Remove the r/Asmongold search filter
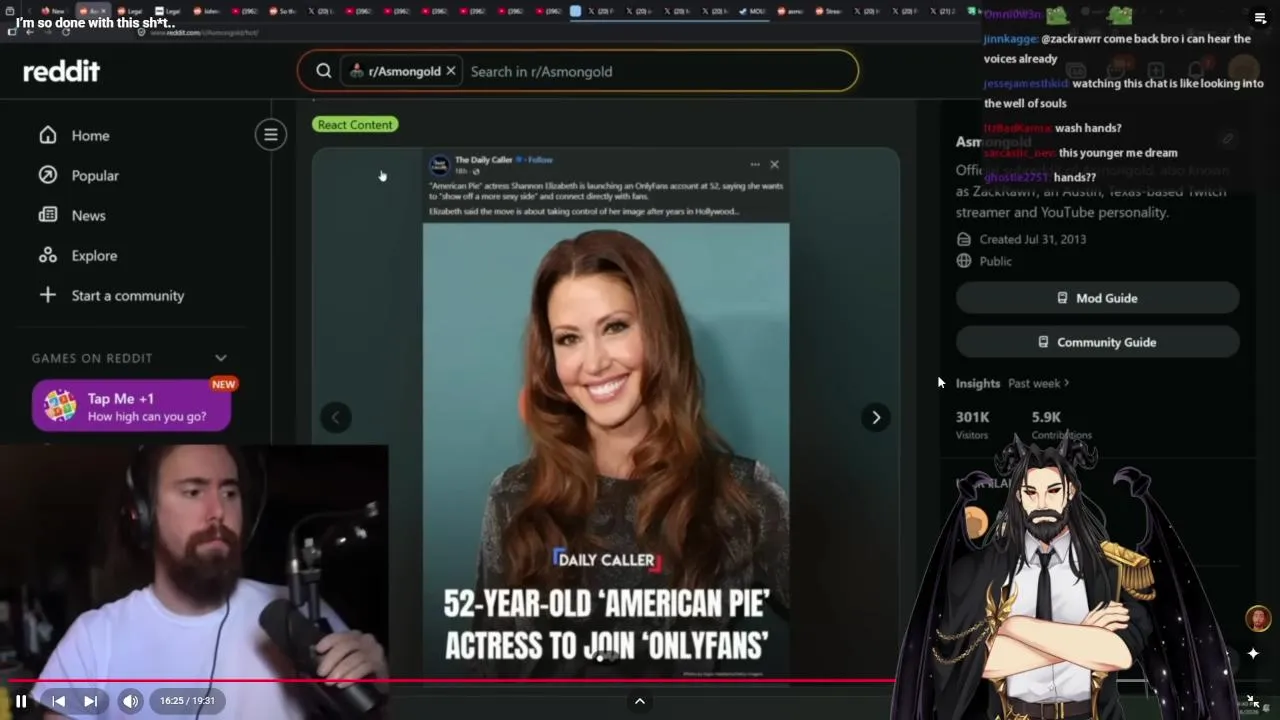Image resolution: width=1280 pixels, height=720 pixels. [x=451, y=71]
